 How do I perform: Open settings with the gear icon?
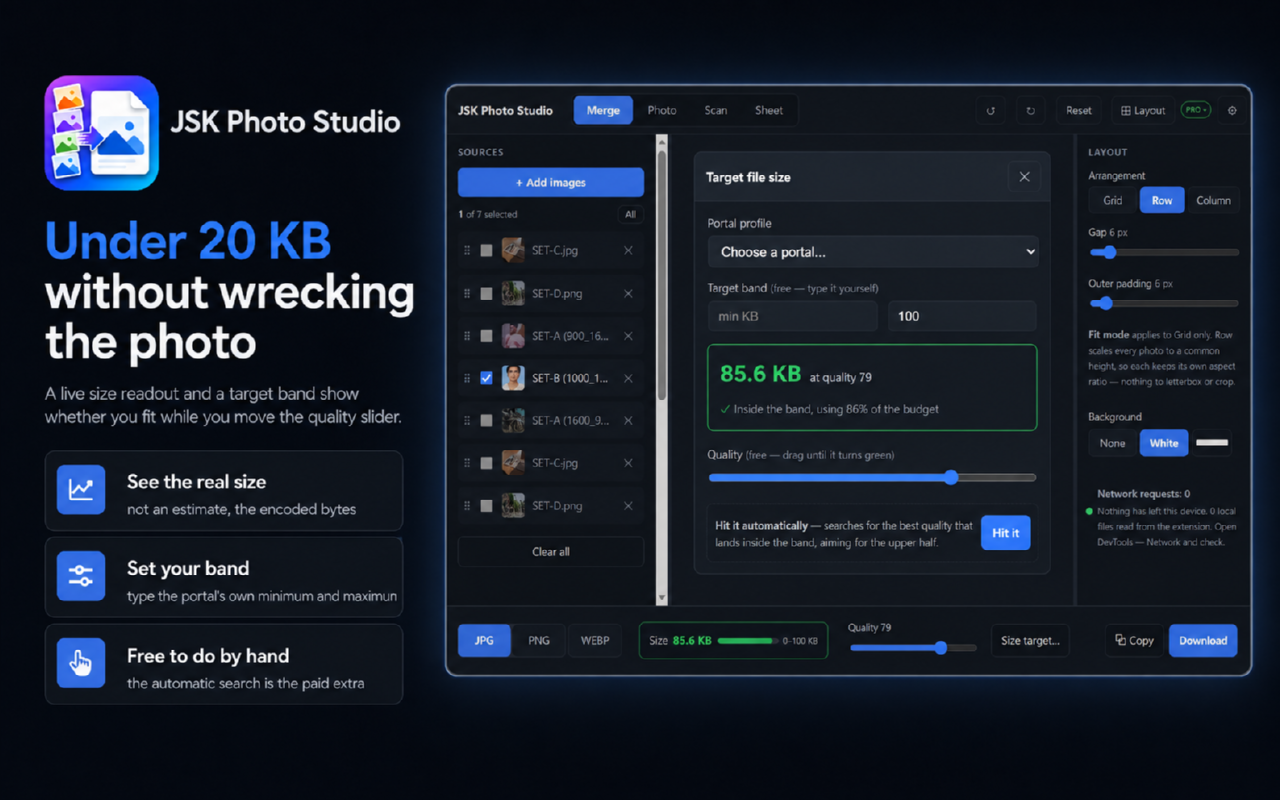(x=1232, y=111)
